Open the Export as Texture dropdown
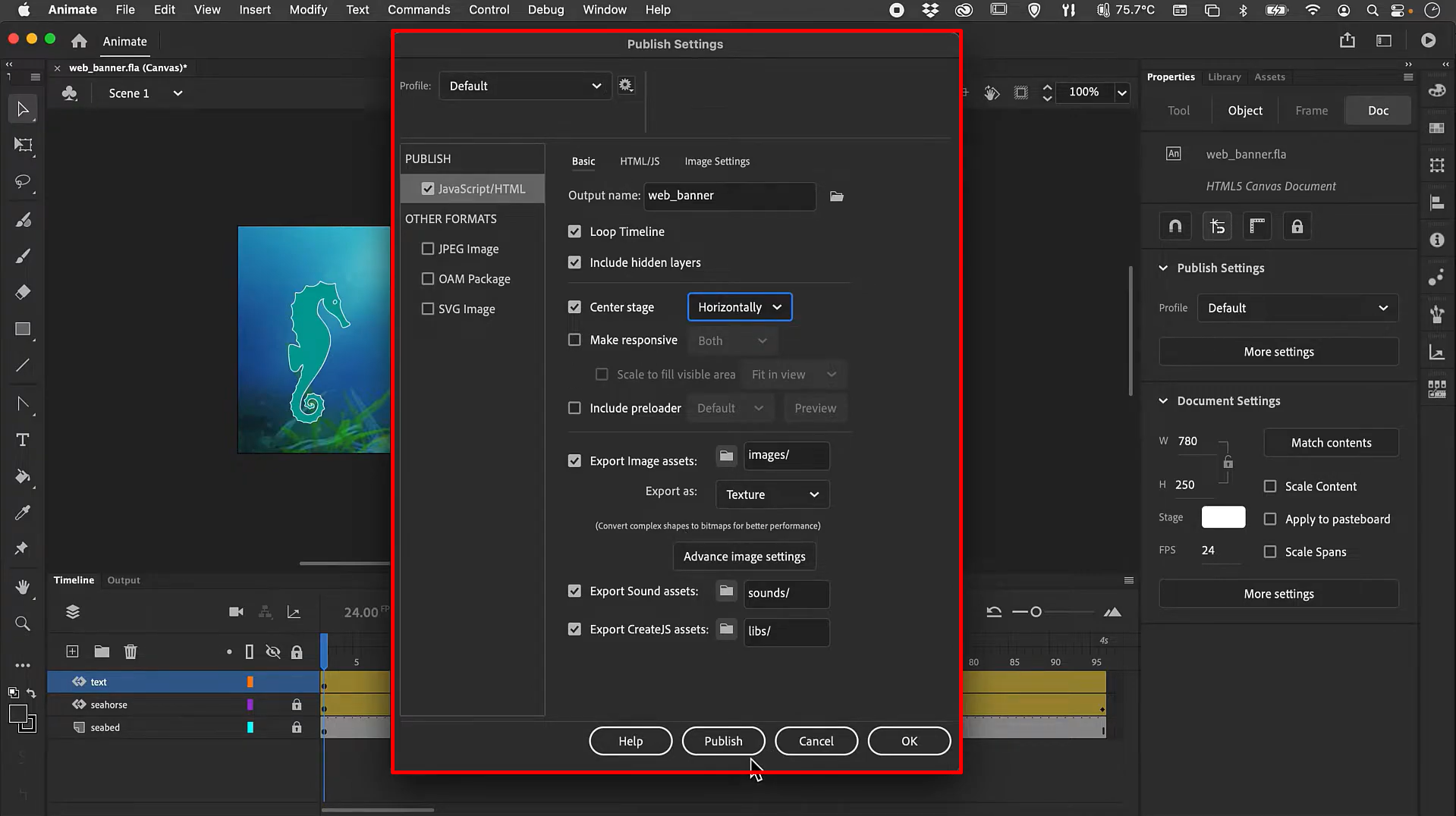The width and height of the screenshot is (1456, 816). pyautogui.click(x=772, y=494)
